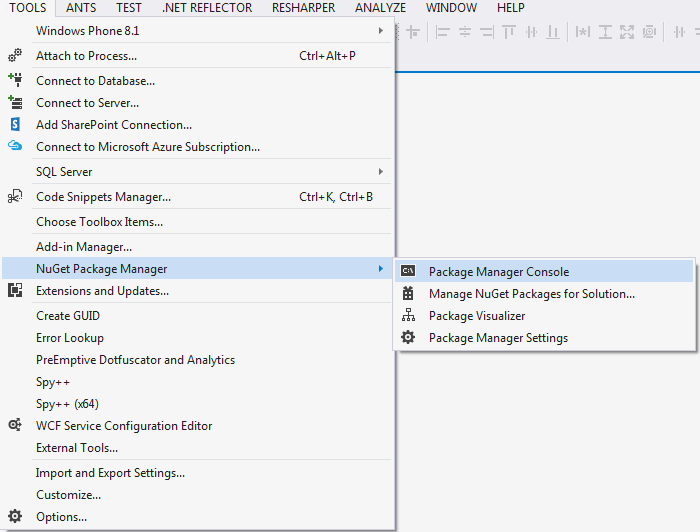Click the Package Manager Console icon
Viewport: 700px width, 532px height.
[x=408, y=271]
